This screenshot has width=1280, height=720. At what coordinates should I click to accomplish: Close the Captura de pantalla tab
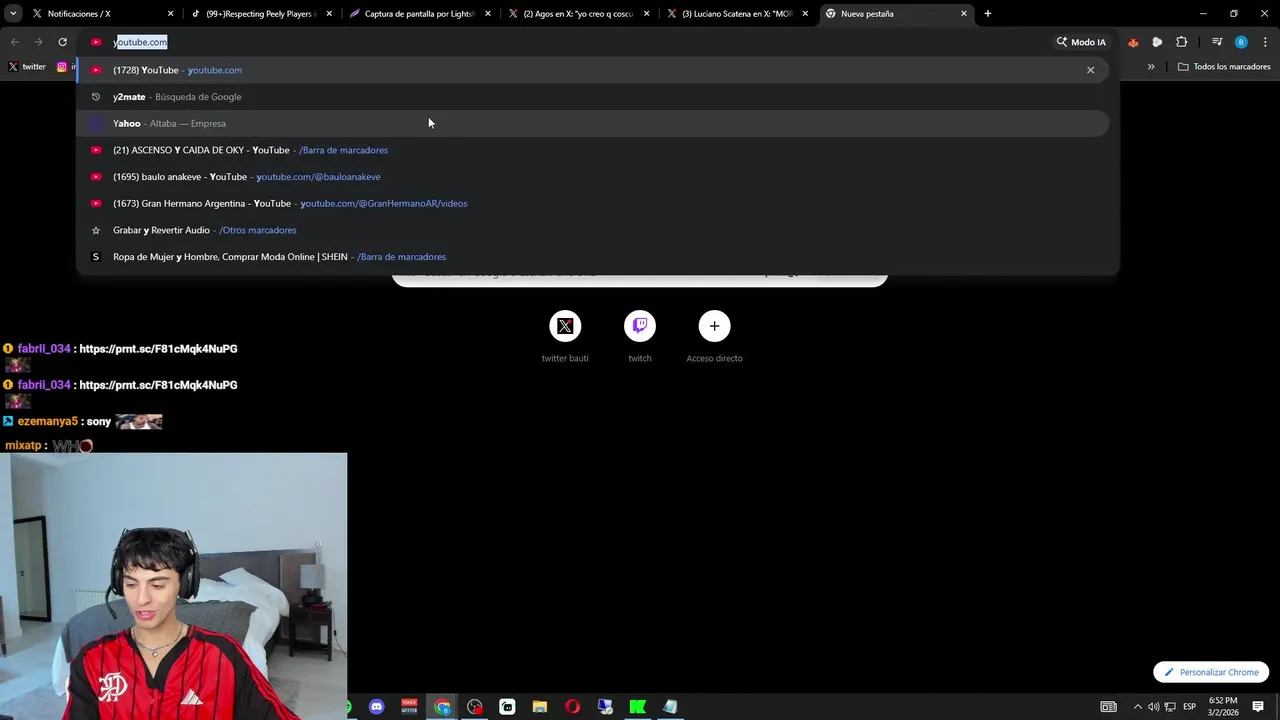click(488, 14)
